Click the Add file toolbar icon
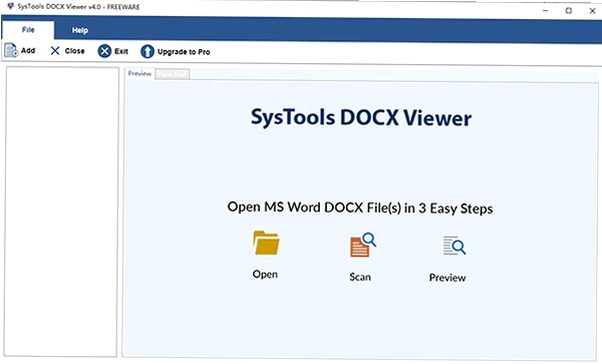This screenshot has height=364, width=602. click(x=11, y=50)
